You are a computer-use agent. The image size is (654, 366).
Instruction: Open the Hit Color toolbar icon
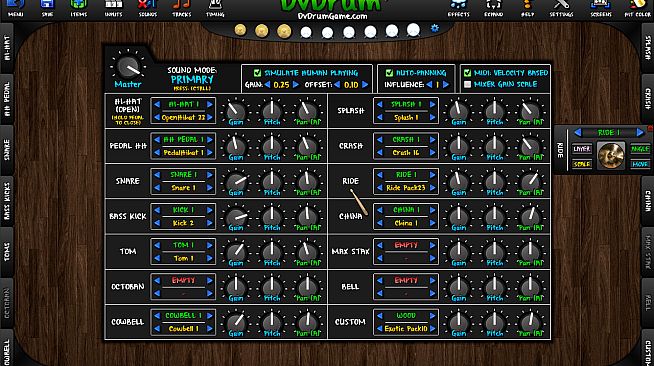[x=637, y=8]
